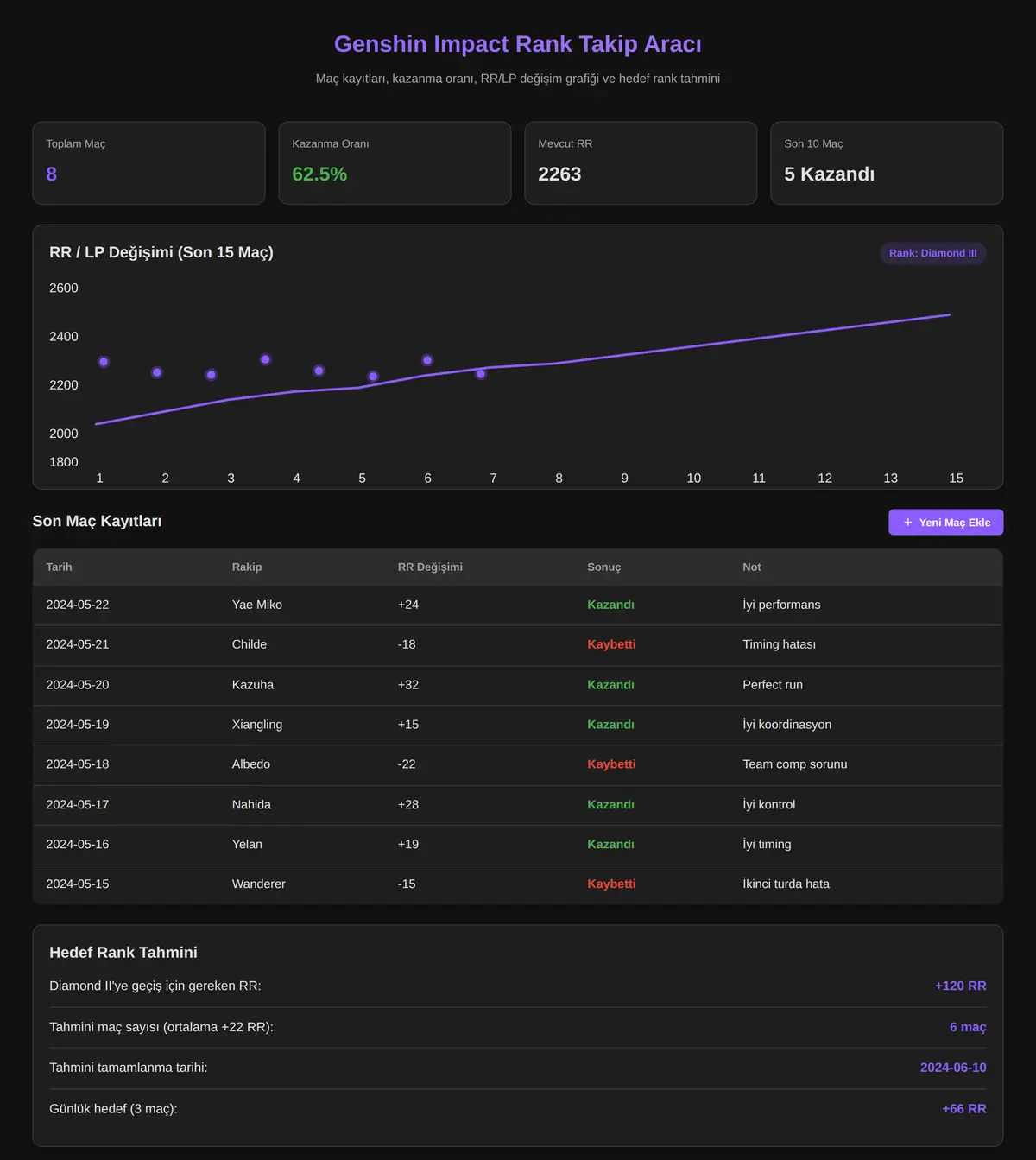Screen dimensions: 1036x1160
Task: Click the +66 RR daily goal value
Action: (x=964, y=1109)
